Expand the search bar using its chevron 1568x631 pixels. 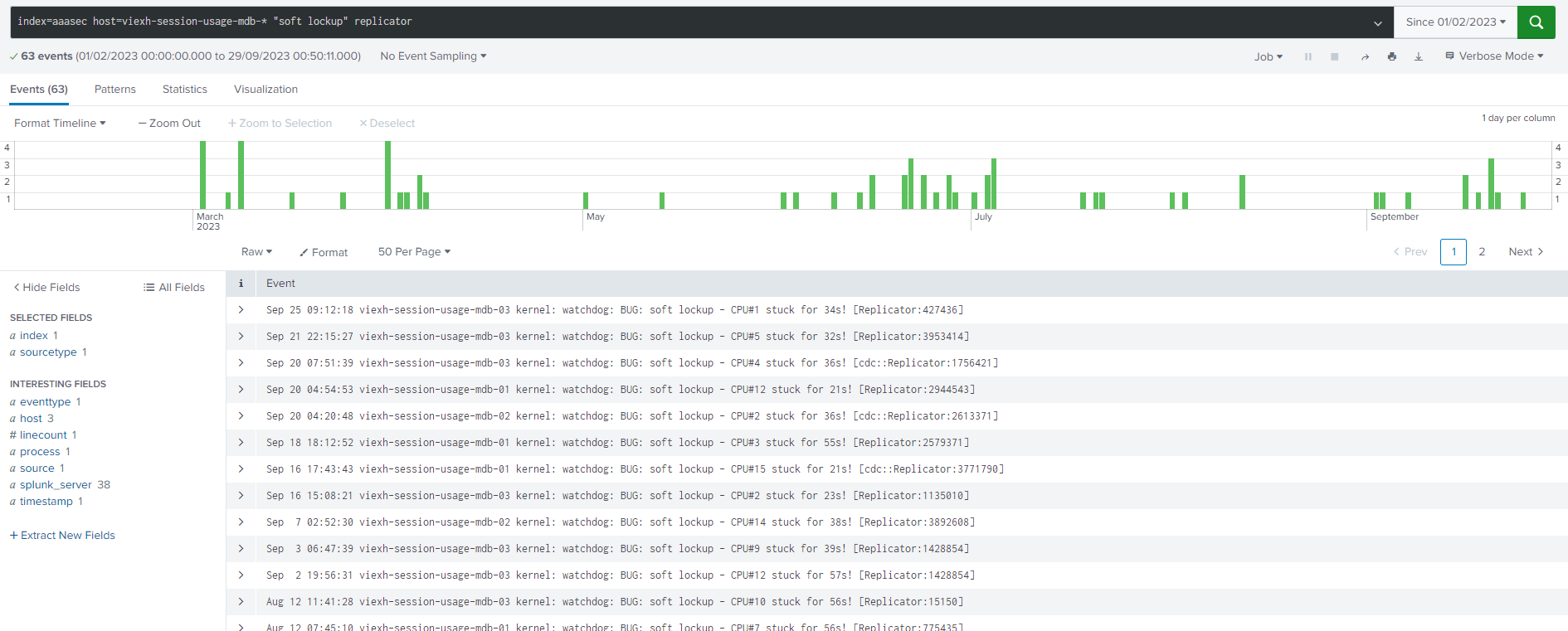[x=1377, y=23]
